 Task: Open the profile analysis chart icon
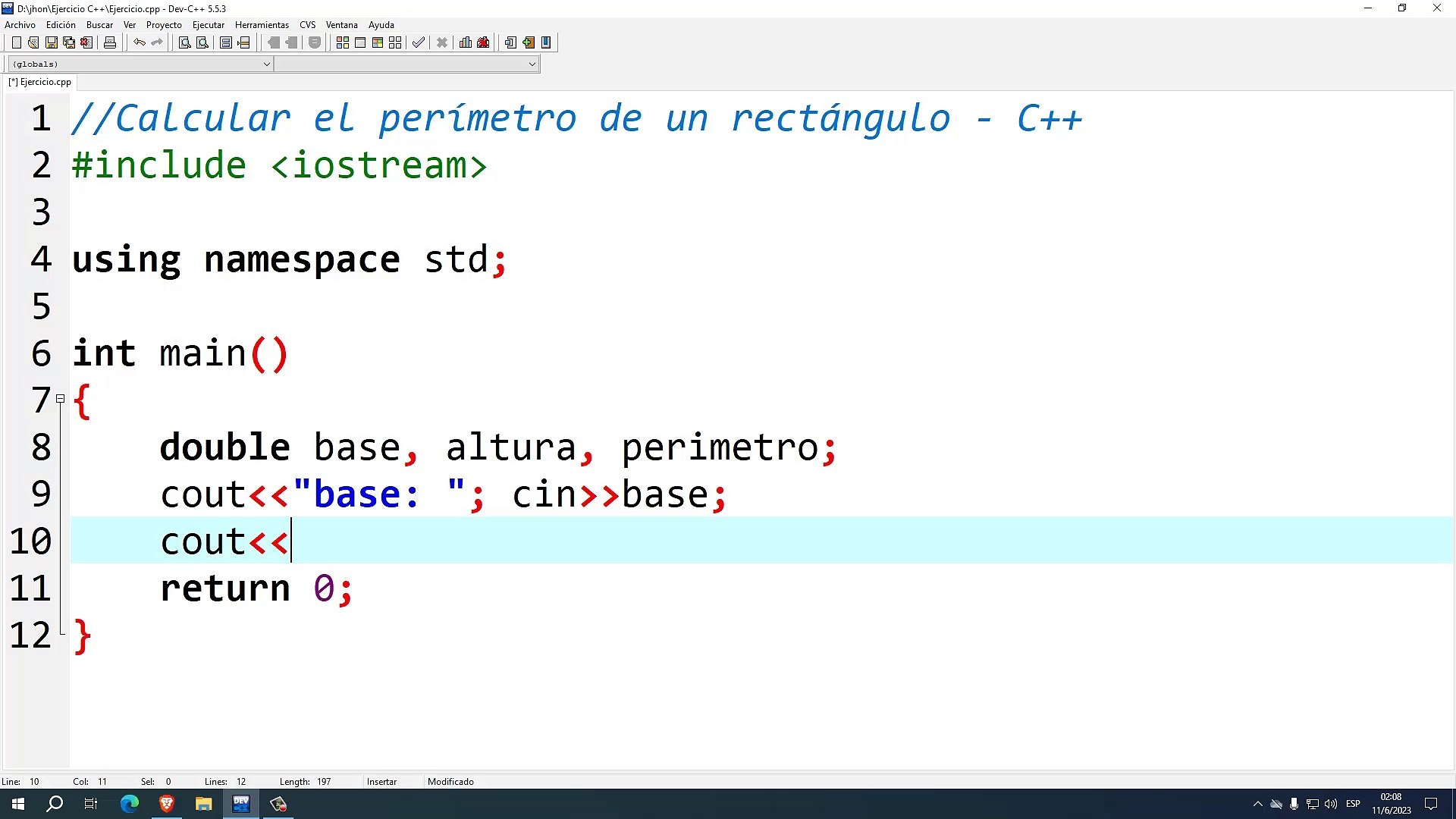tap(466, 43)
